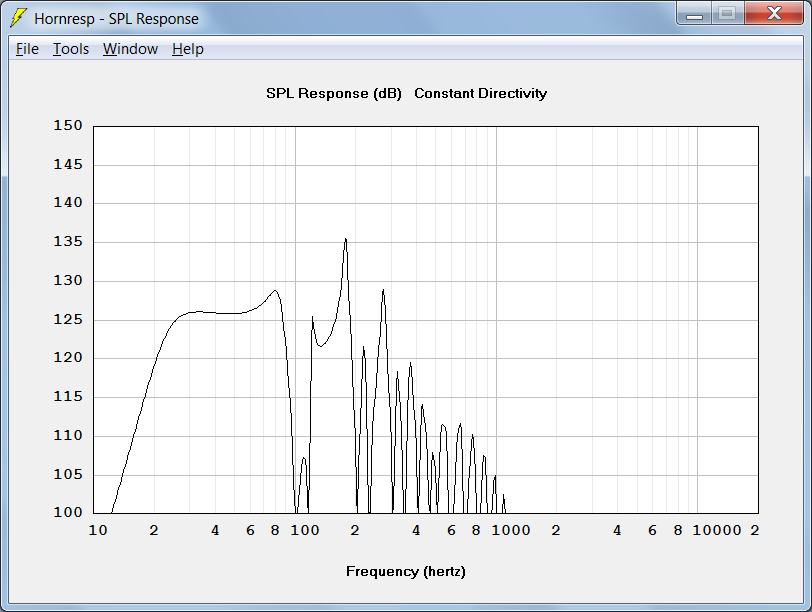Click the 145 dB axis label

(x=68, y=164)
